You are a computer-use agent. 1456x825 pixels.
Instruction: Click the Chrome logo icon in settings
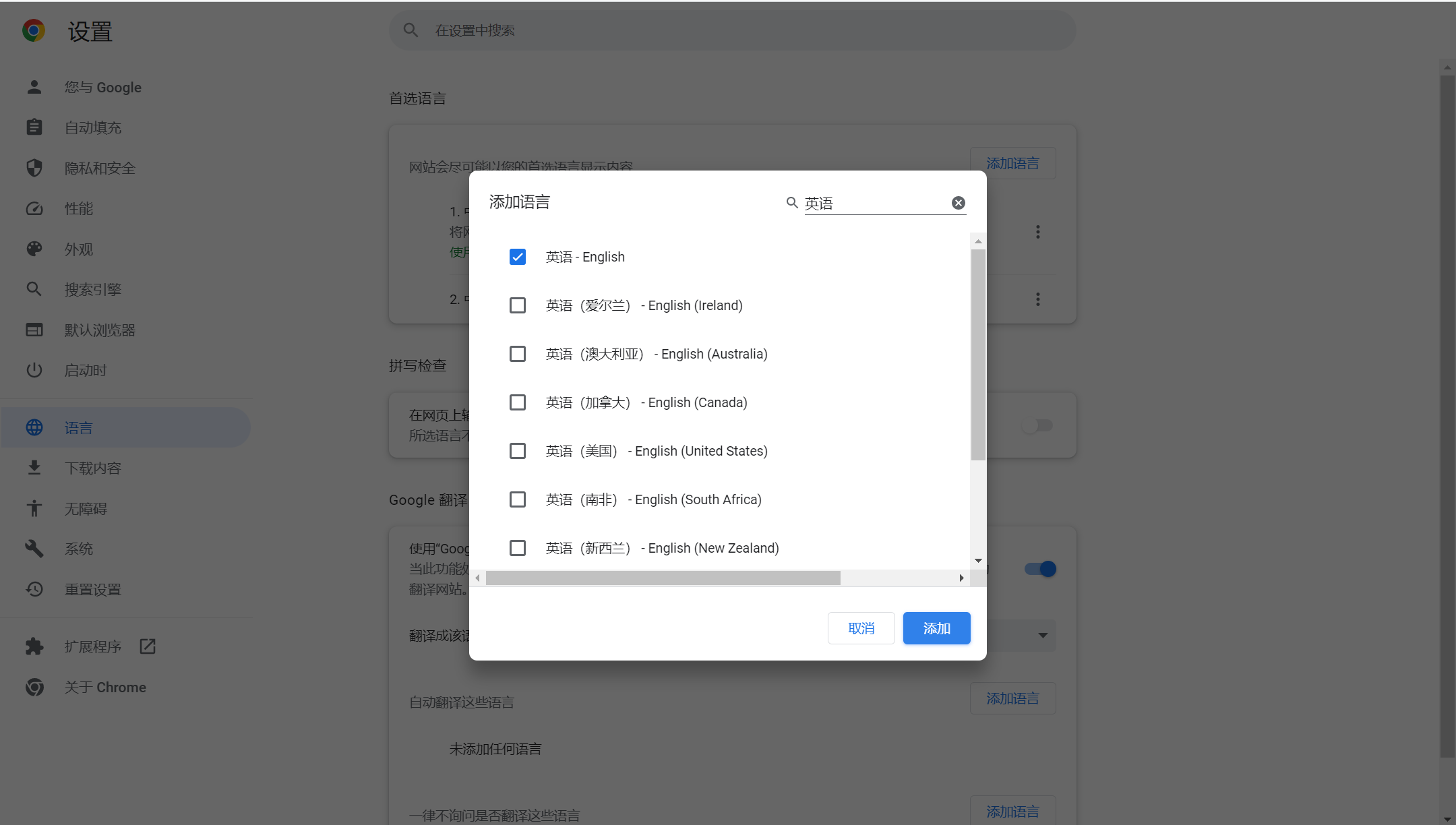point(33,31)
